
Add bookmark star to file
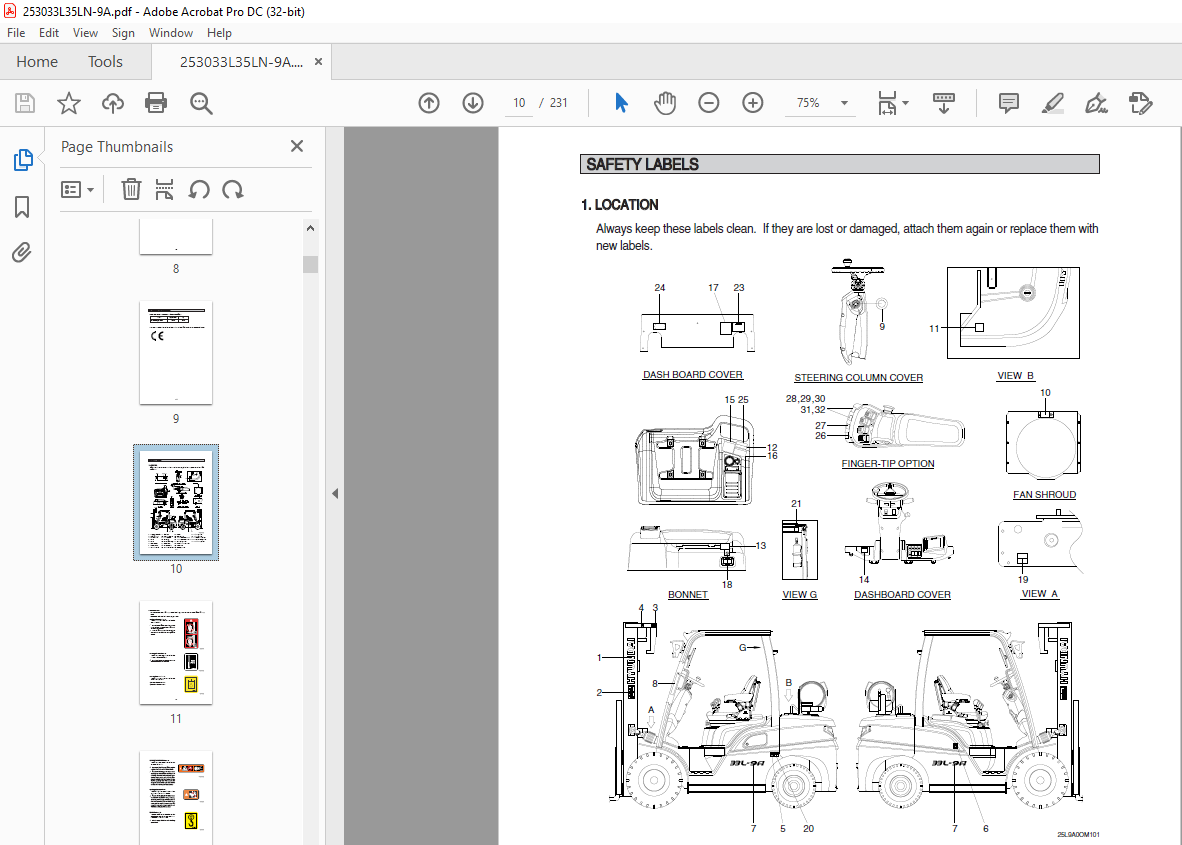(x=68, y=103)
